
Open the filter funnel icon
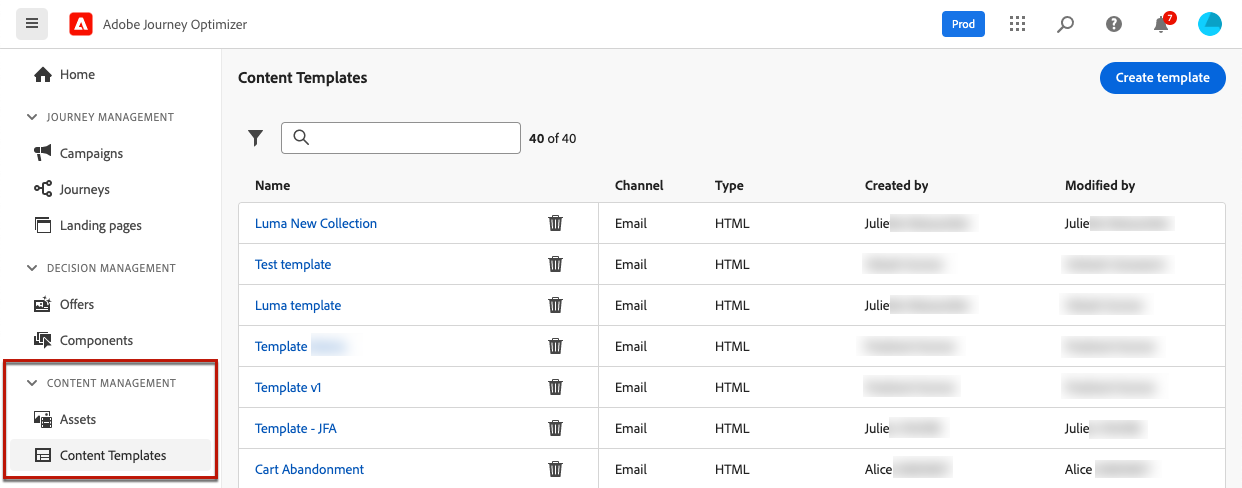[x=255, y=138]
